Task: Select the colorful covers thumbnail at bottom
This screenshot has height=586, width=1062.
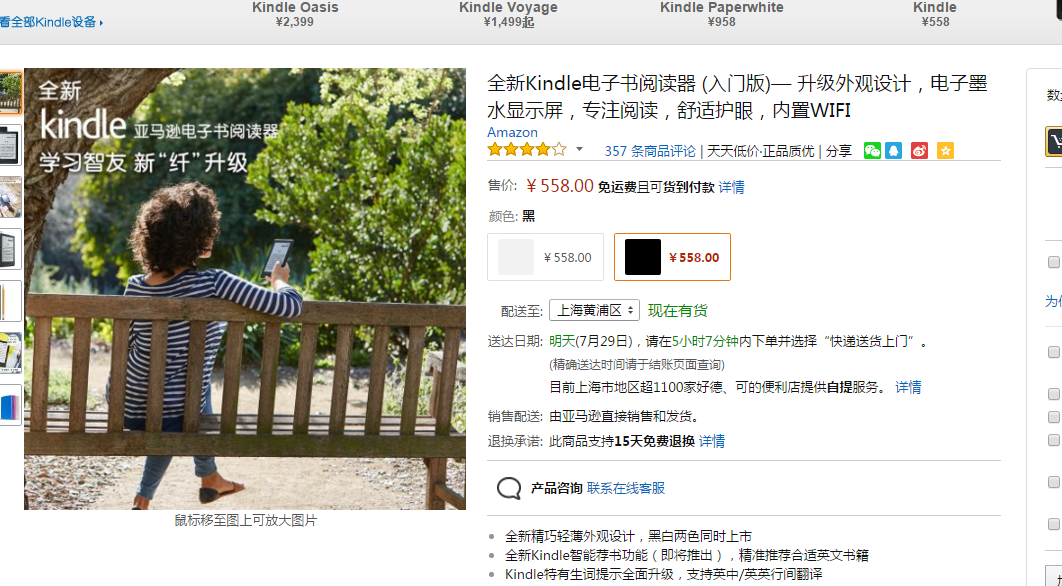Action: (10, 405)
